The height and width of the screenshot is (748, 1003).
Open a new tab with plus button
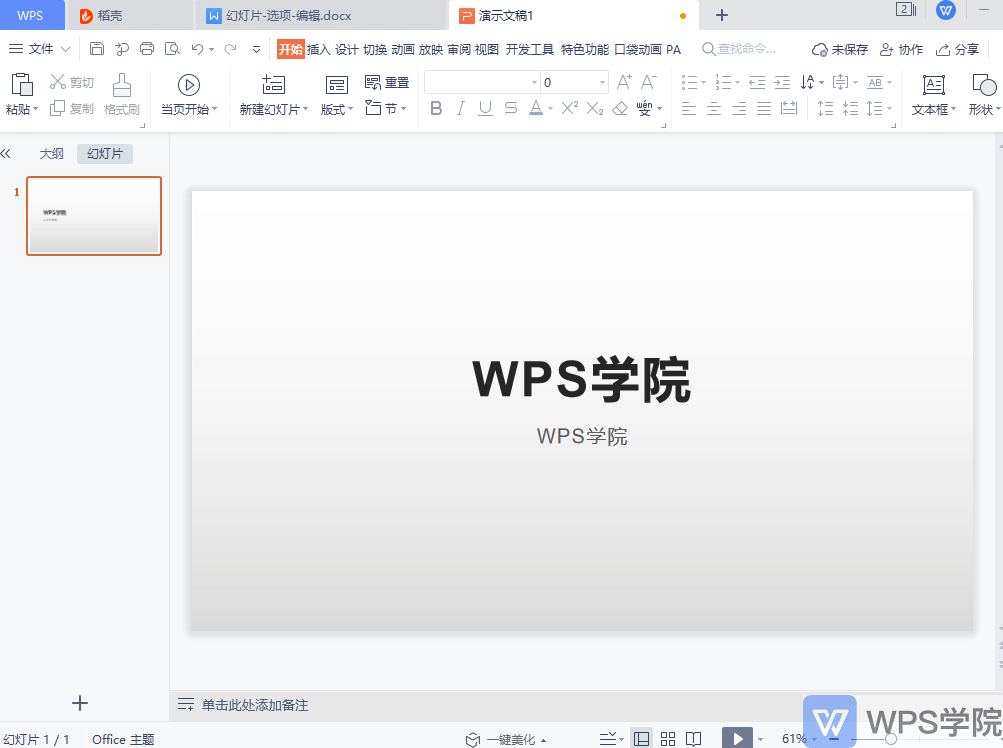722,15
